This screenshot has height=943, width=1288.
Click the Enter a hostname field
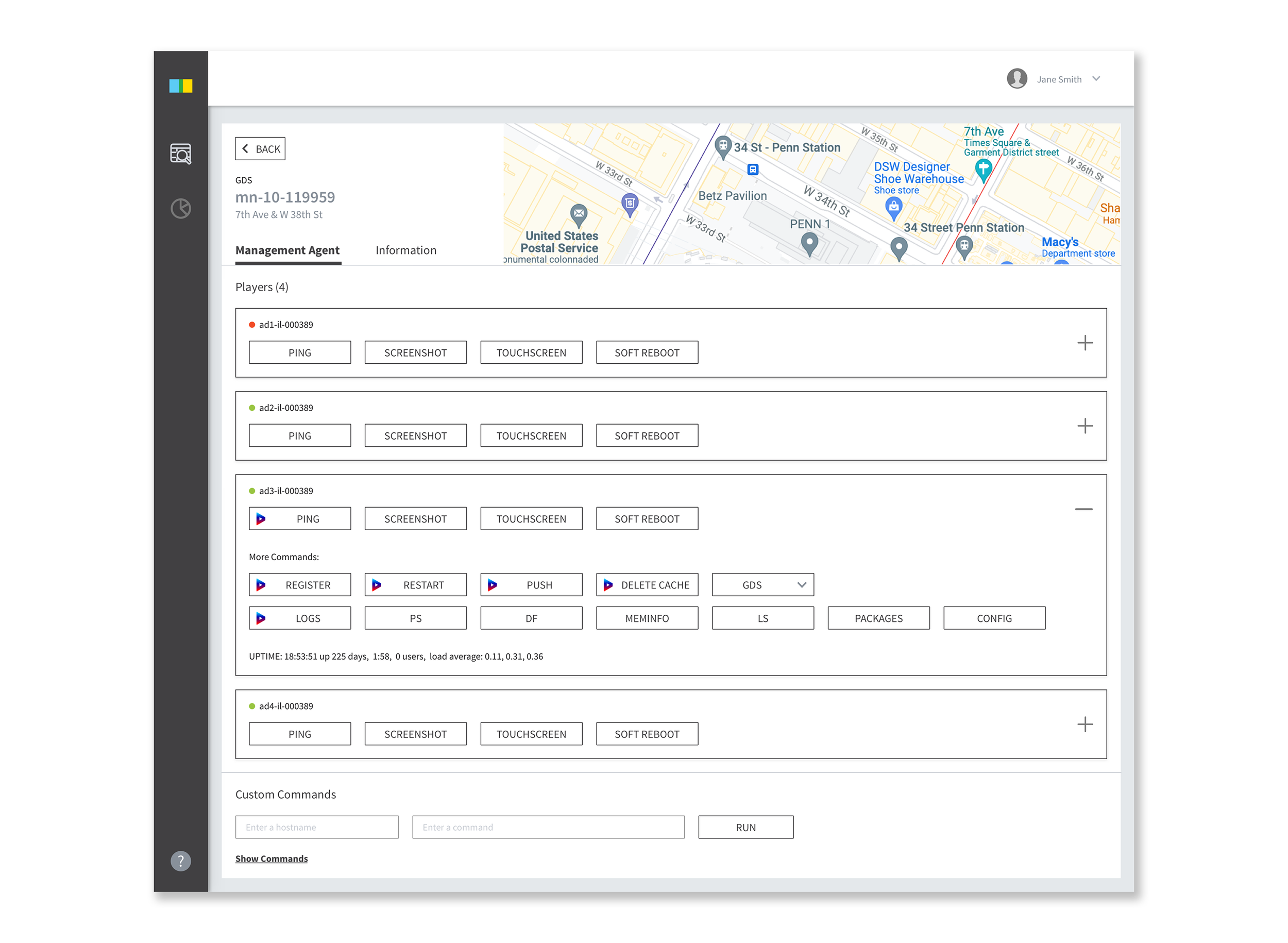[317, 827]
